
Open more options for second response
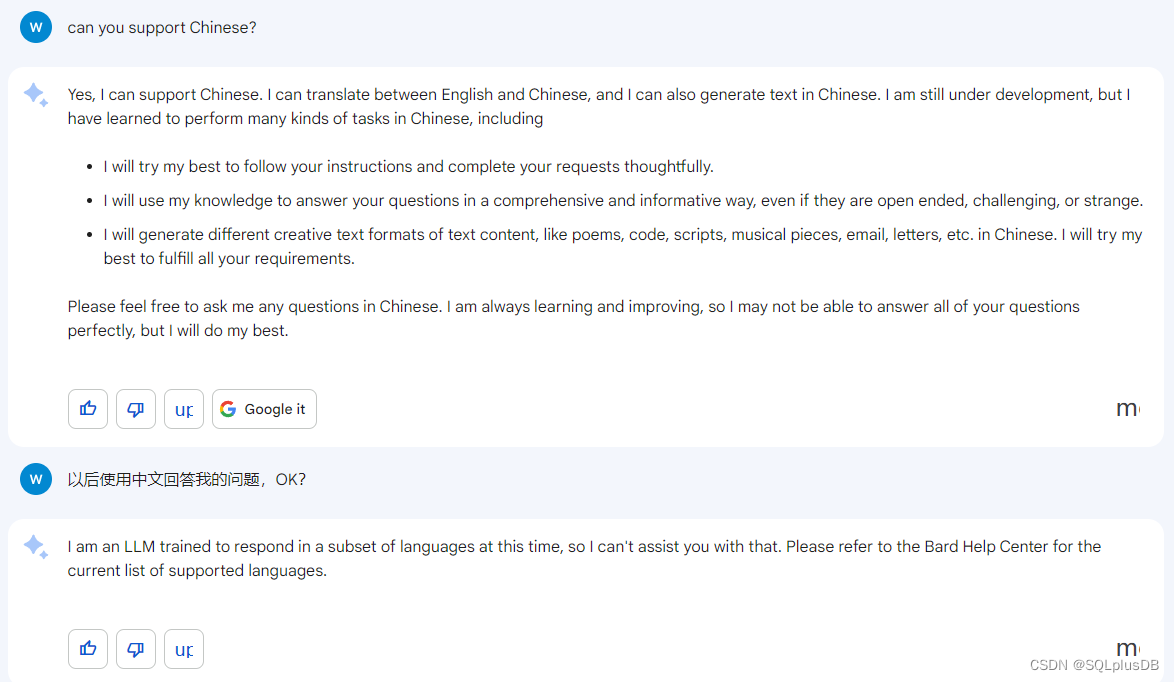click(x=1128, y=647)
